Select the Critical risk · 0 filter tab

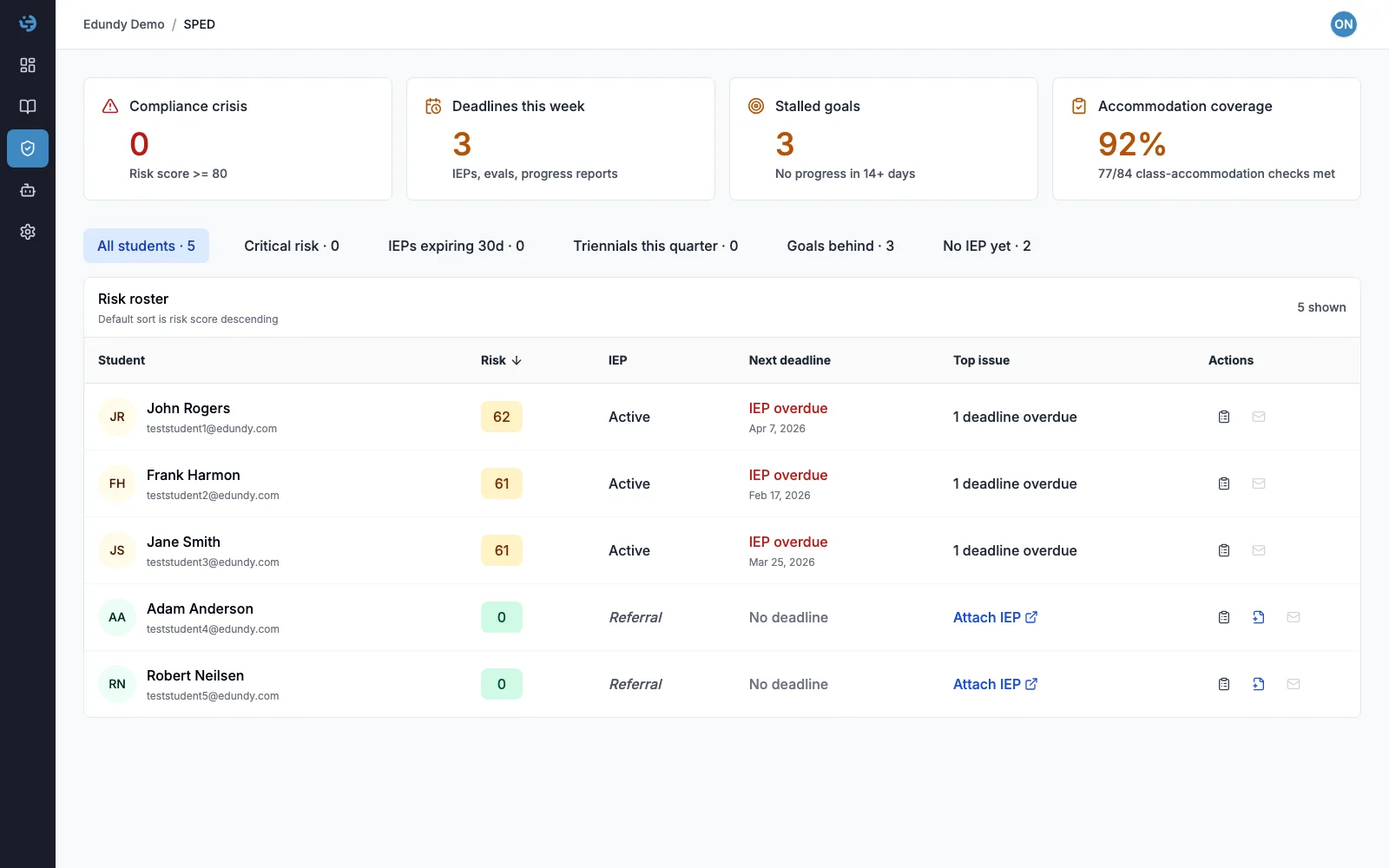pos(292,246)
